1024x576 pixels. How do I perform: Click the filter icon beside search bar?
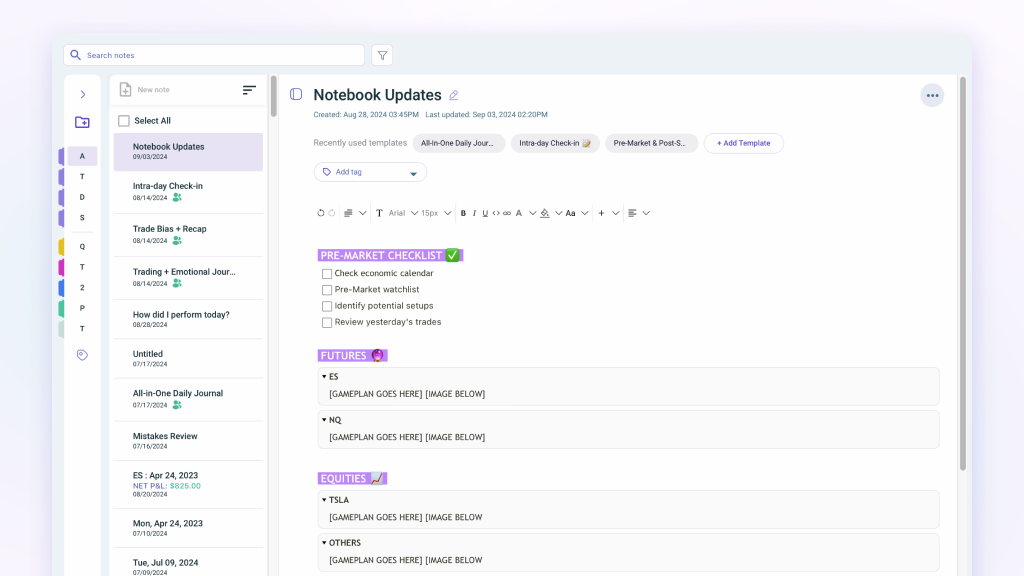tap(382, 55)
